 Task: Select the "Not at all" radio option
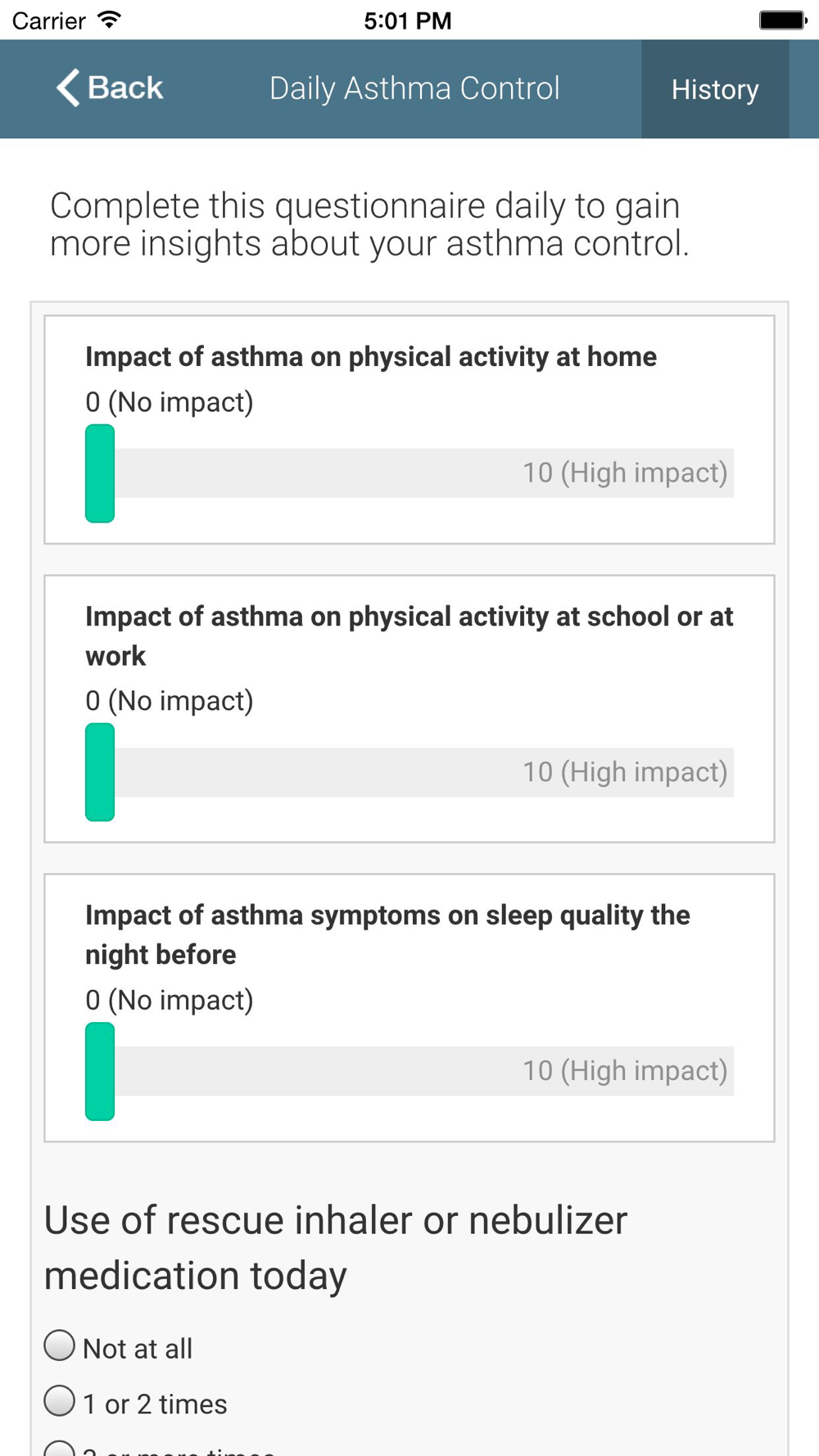click(x=60, y=1345)
